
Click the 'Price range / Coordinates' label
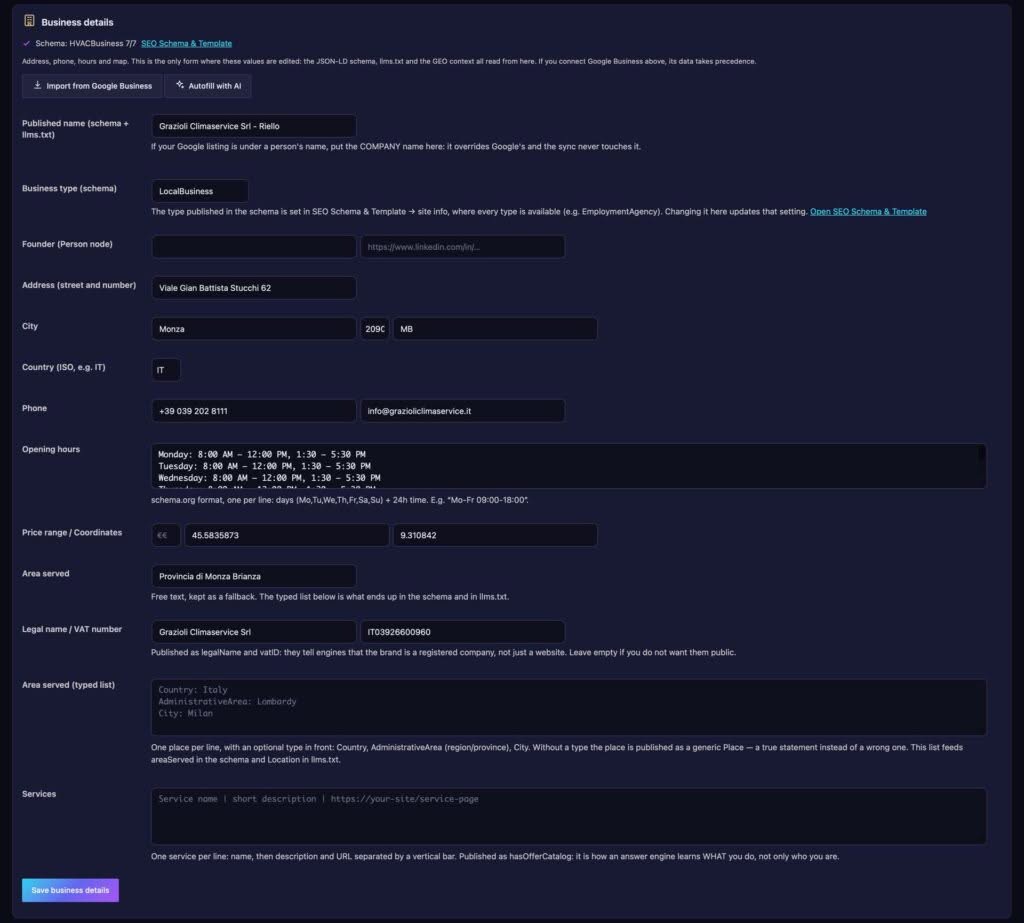(x=72, y=532)
